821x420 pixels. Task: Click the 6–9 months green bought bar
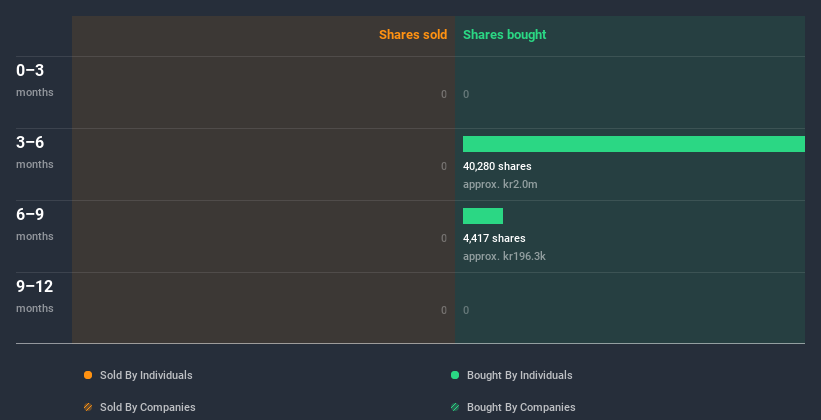pyautogui.click(x=483, y=216)
